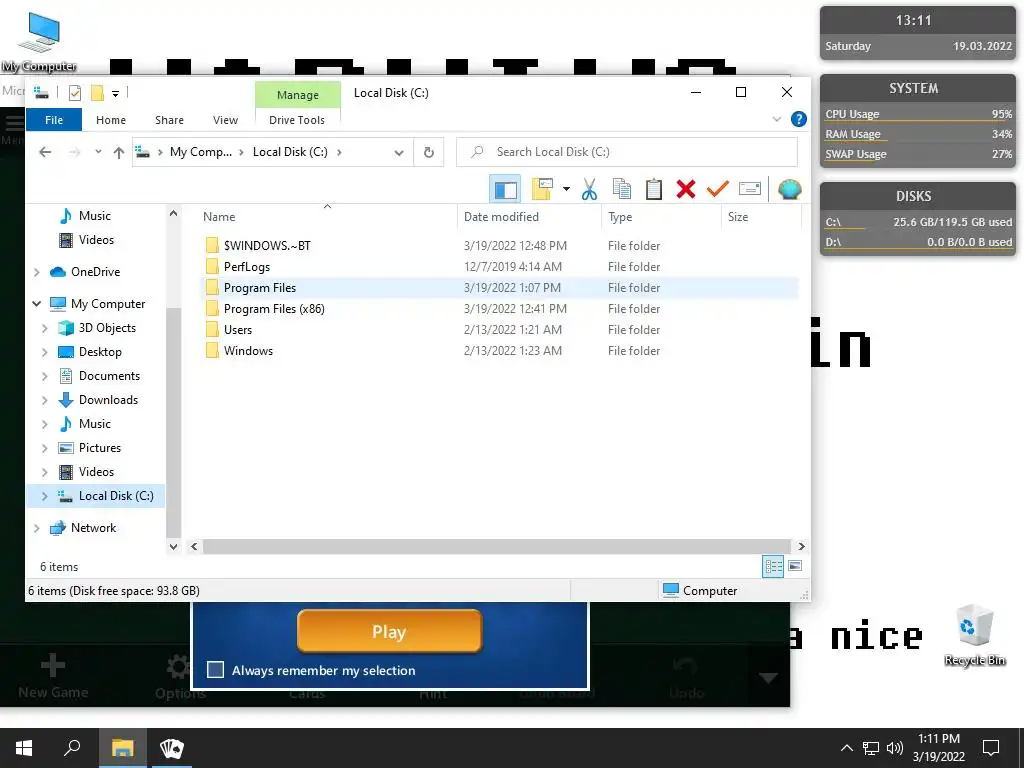The image size is (1024, 768).
Task: Show hidden system tray icons
Action: (846, 748)
